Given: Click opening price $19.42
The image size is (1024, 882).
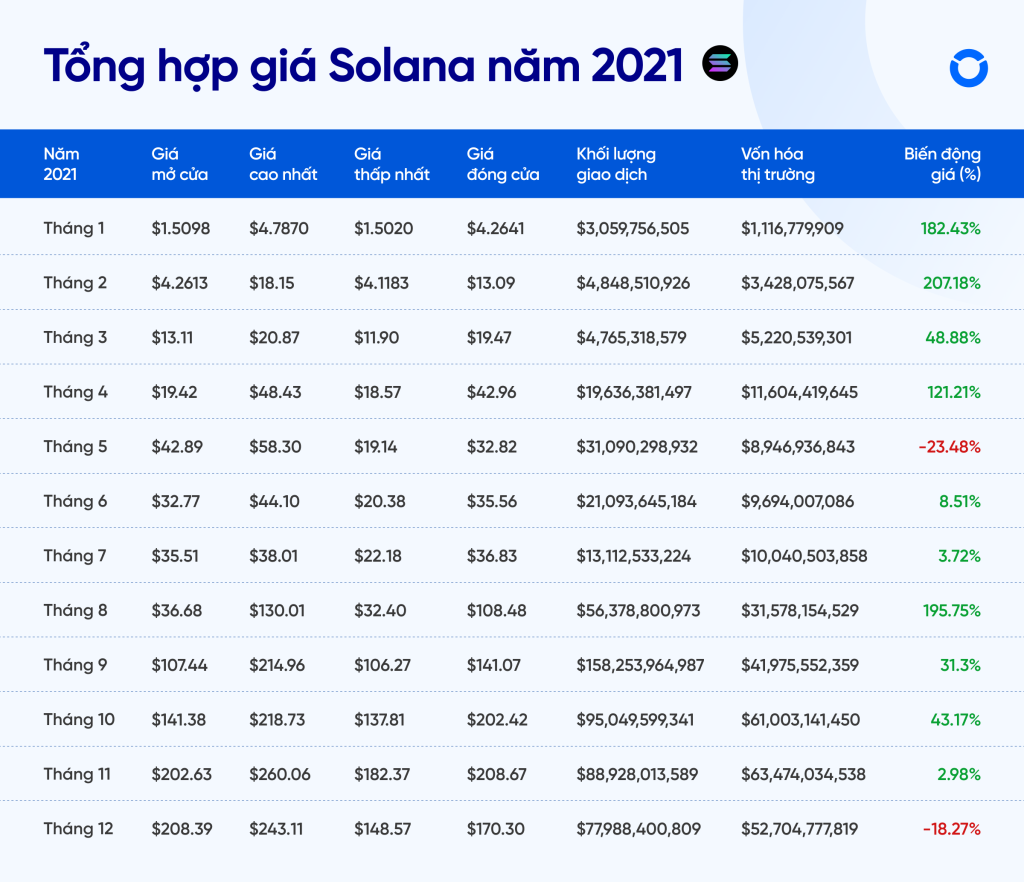Looking at the screenshot, I should click(174, 392).
